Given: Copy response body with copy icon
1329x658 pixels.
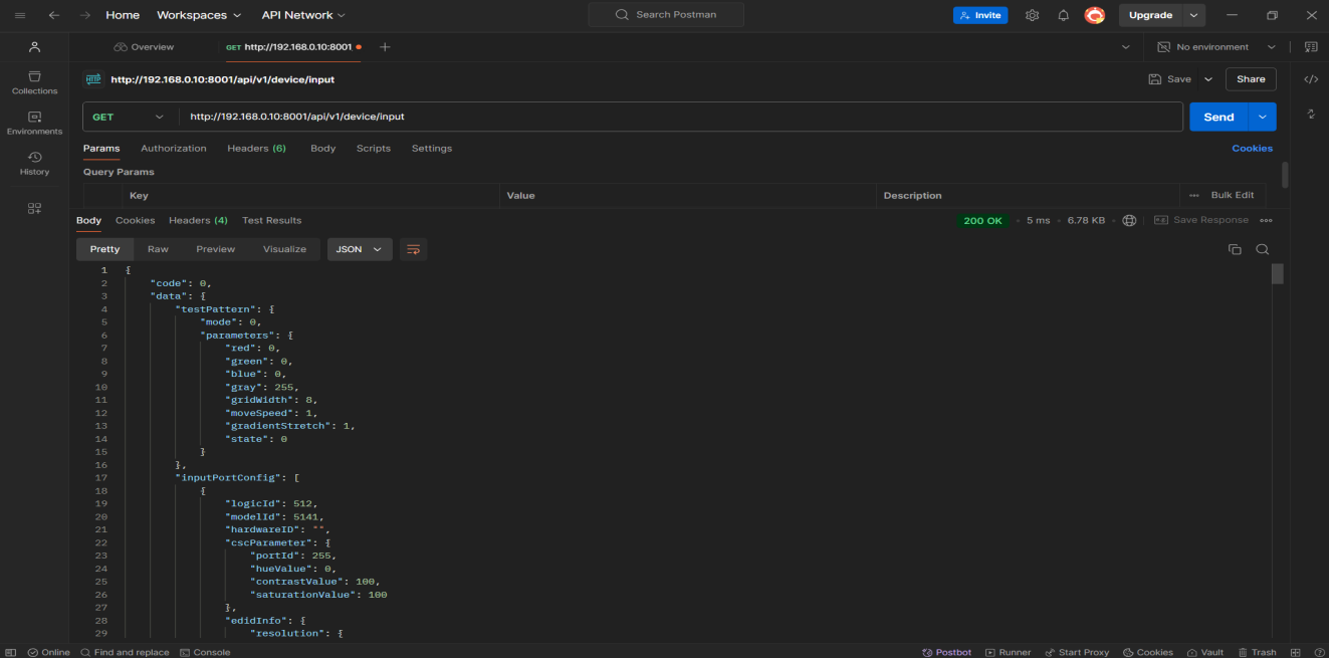Looking at the screenshot, I should [x=1234, y=249].
